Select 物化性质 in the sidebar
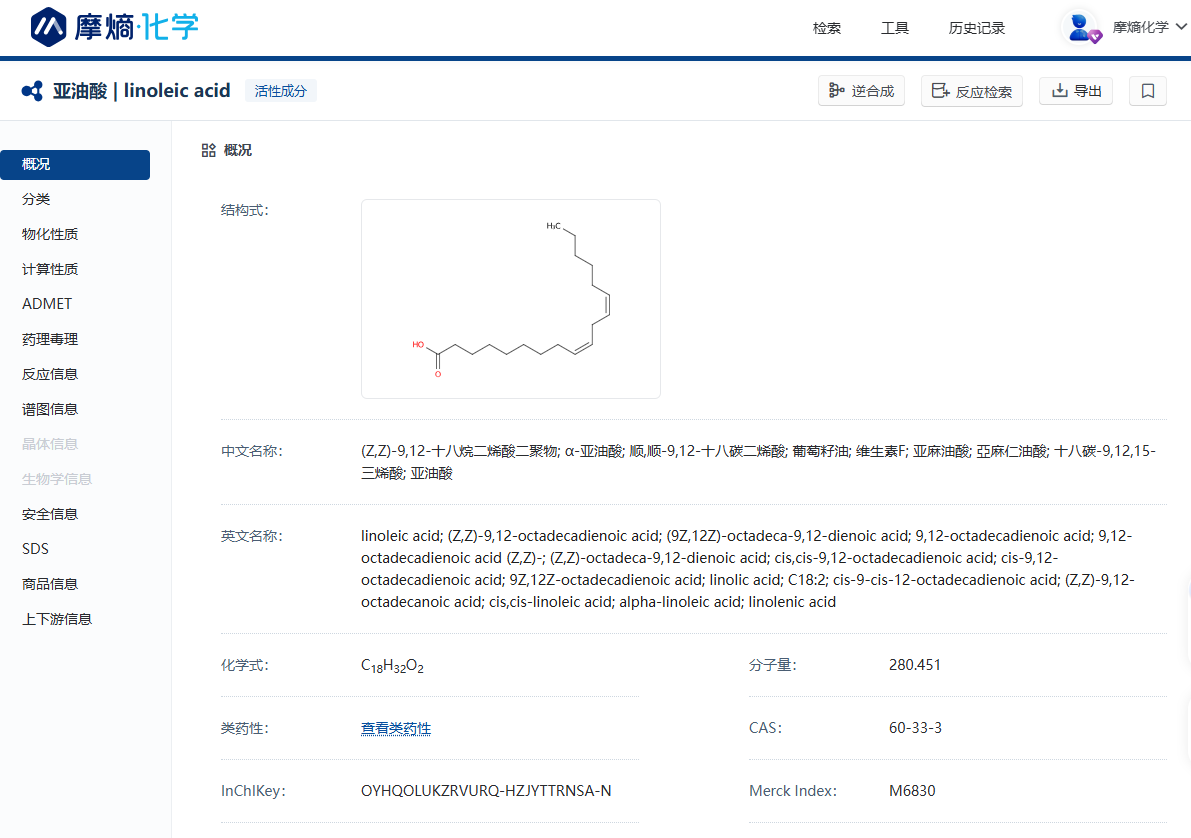Screen dimensions: 1191x838 tap(50, 234)
